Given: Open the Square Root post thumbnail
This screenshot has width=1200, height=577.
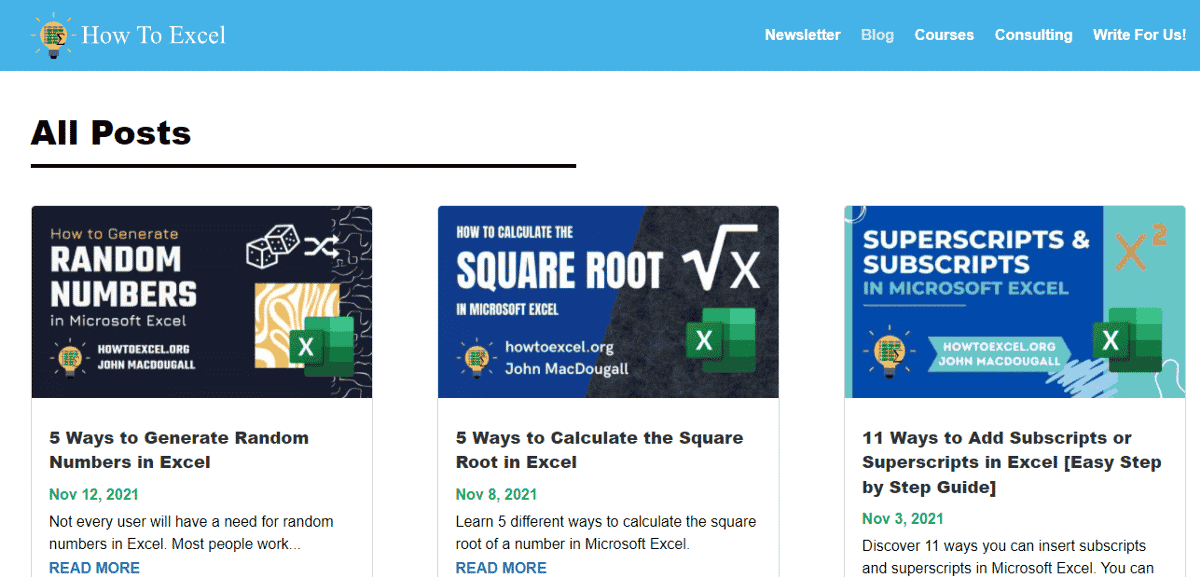Looking at the screenshot, I should point(608,302).
